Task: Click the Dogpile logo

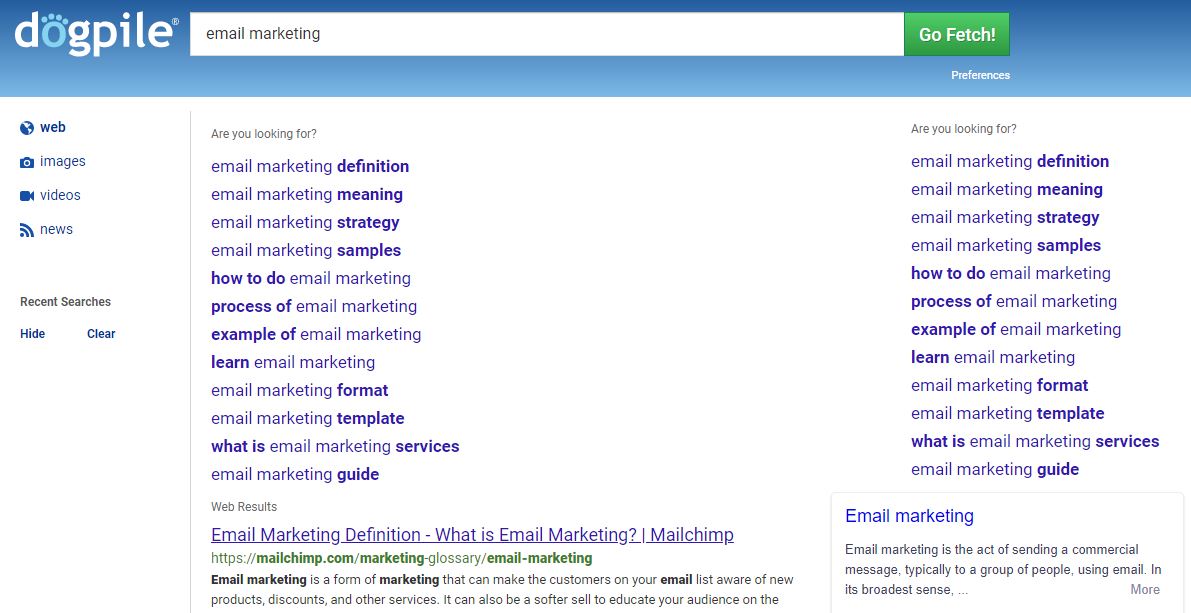Action: (96, 33)
